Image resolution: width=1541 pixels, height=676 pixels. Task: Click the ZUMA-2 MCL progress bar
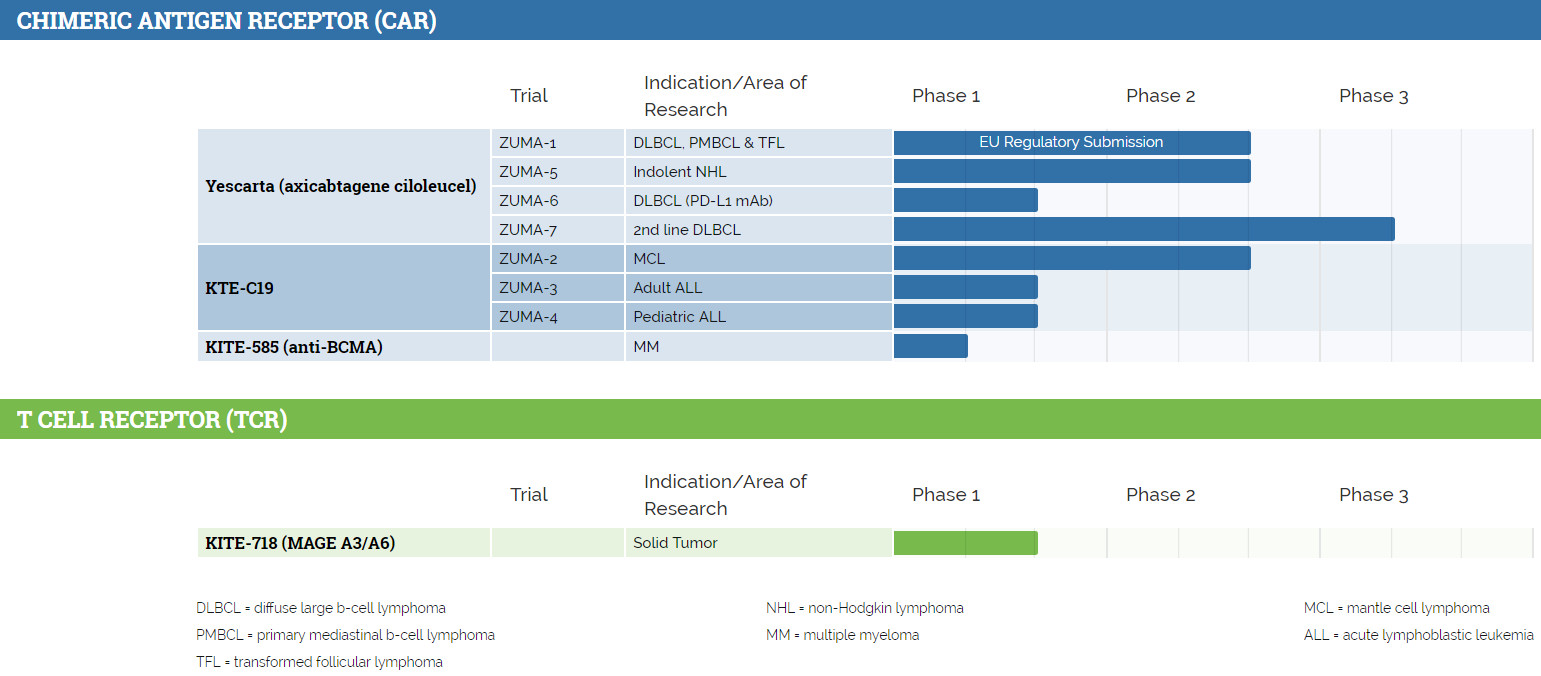click(1072, 259)
